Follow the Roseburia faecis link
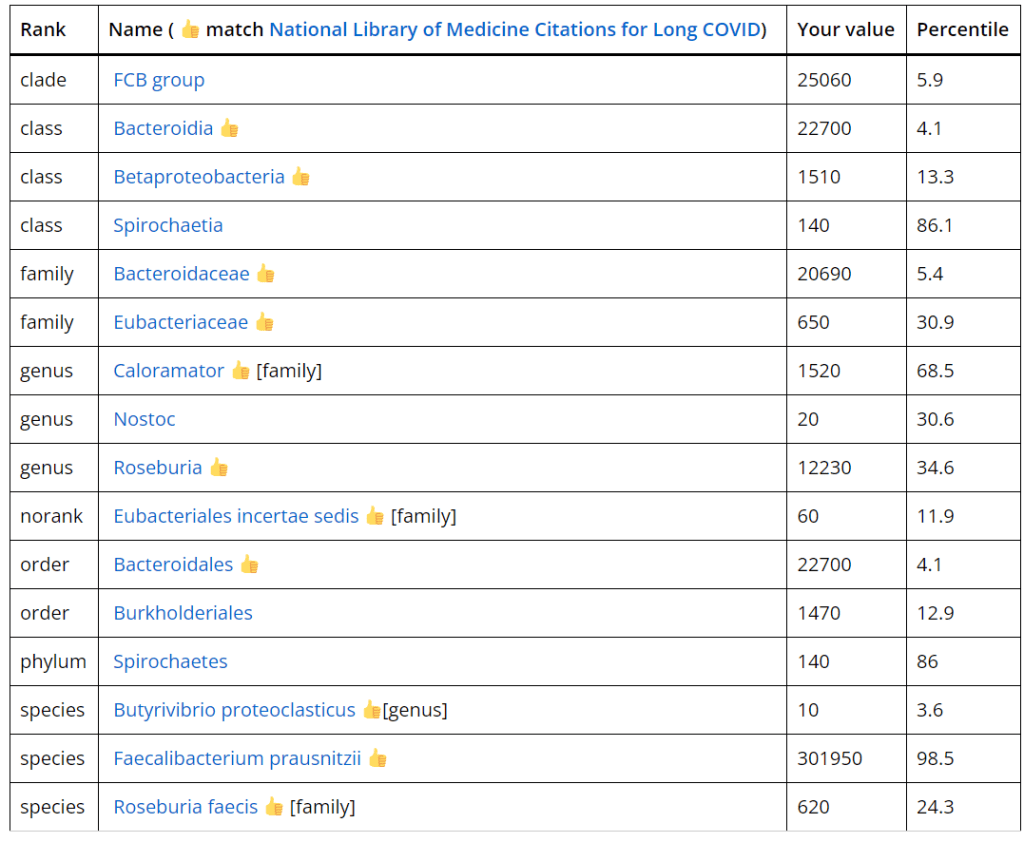1024x842 pixels. pyautogui.click(x=185, y=807)
